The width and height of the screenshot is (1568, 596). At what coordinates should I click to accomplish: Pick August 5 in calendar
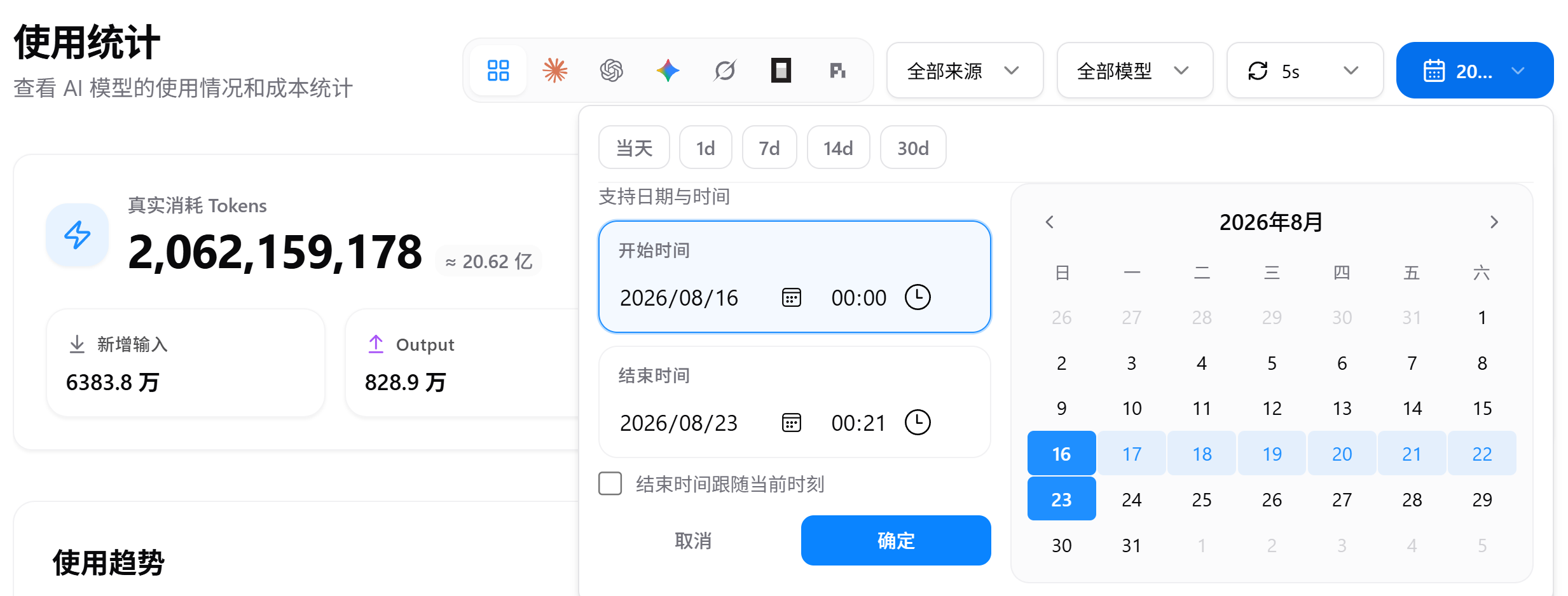click(1272, 363)
